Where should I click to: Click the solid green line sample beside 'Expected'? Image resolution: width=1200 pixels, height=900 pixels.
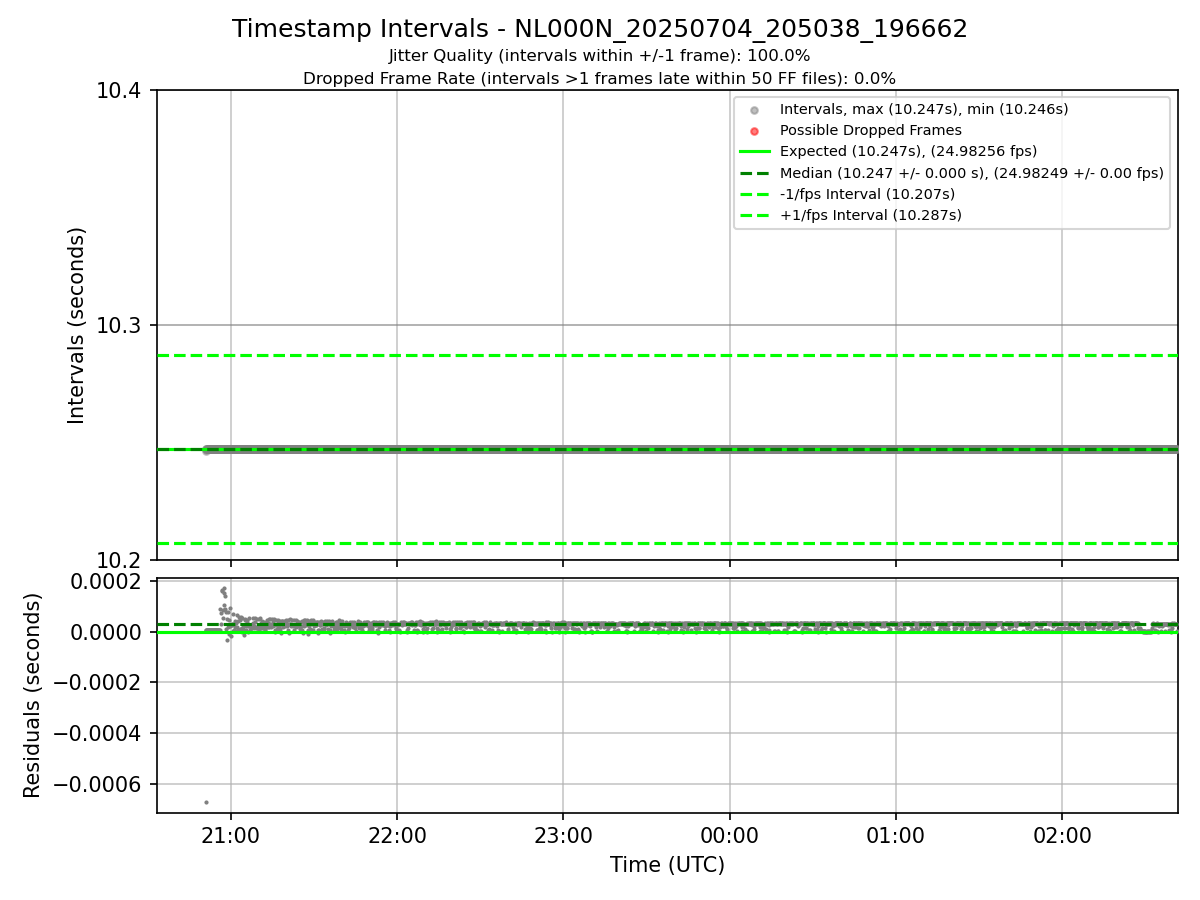755,152
